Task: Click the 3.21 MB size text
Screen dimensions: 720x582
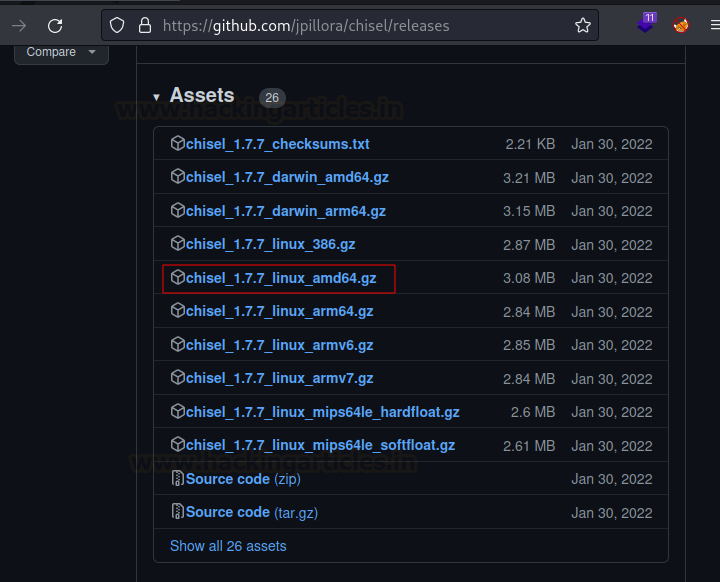Action: [529, 178]
